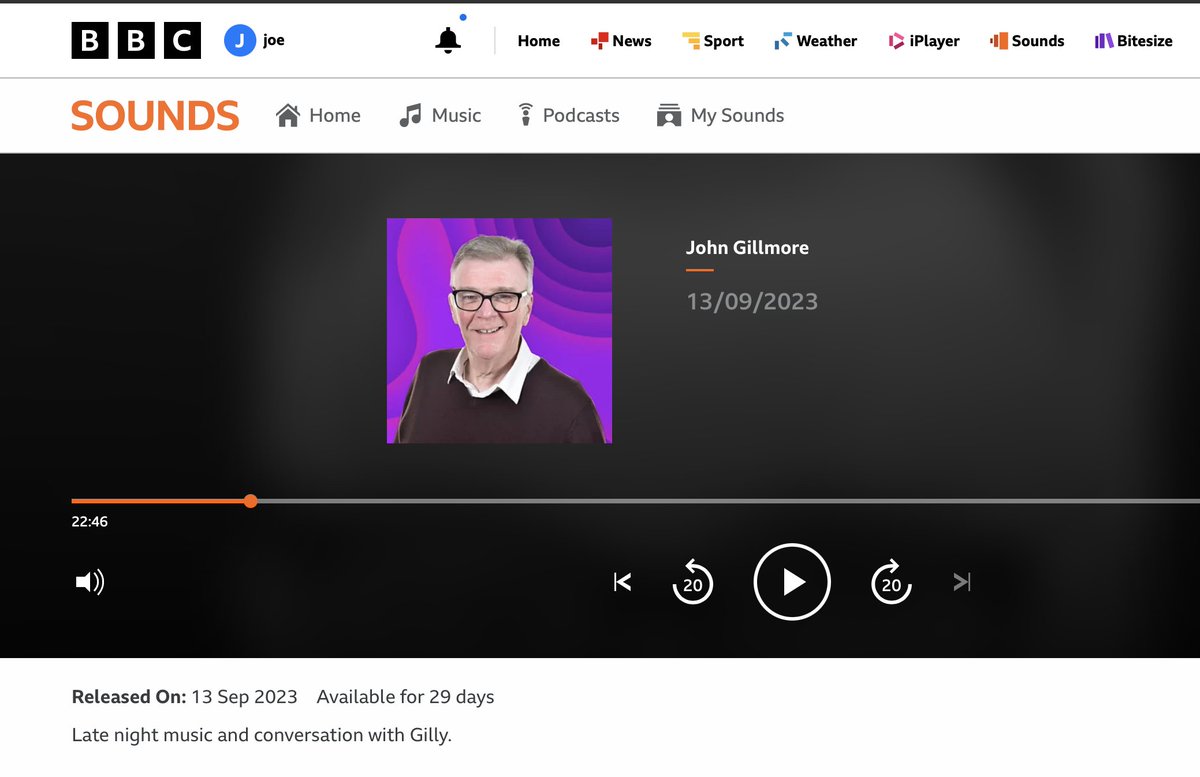Click the 13/09/2023 episode date
Image resolution: width=1200 pixels, height=777 pixels.
coord(752,301)
